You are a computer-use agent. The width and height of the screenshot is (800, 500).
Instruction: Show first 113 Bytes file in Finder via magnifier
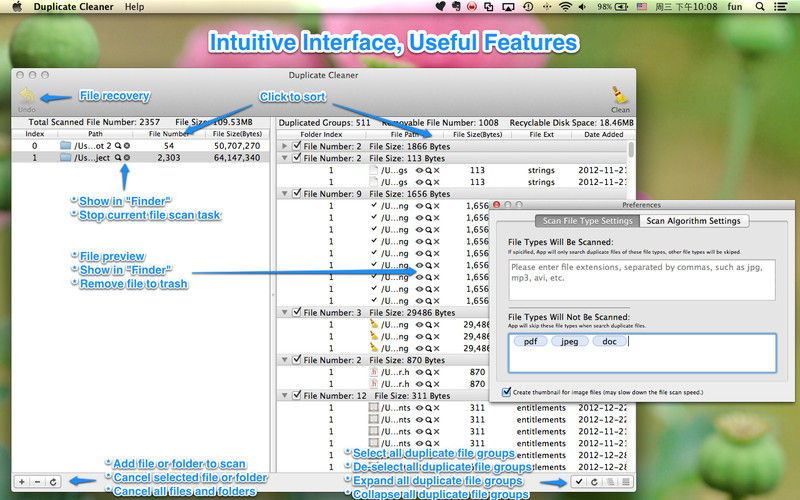coord(429,170)
